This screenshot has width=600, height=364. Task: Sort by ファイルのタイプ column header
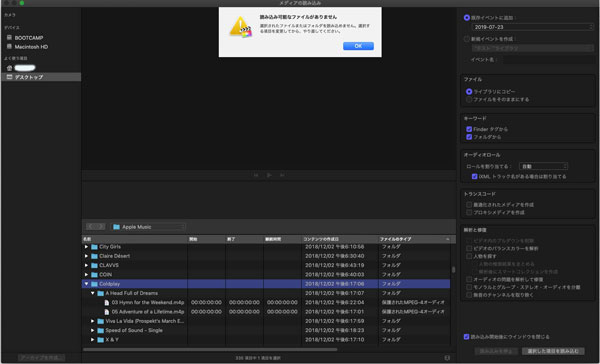tap(415, 239)
